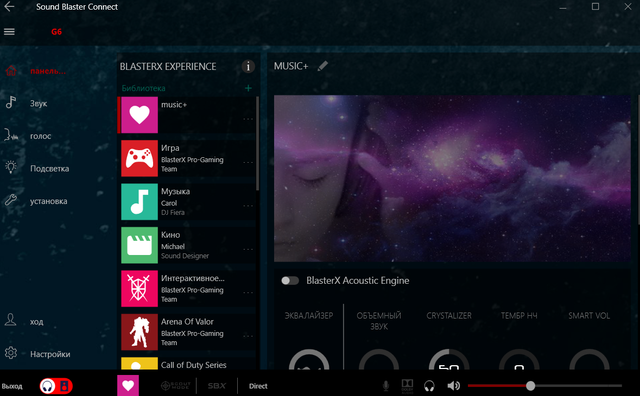Switch output between headphones and speakers
The image size is (640, 396).
(56, 386)
